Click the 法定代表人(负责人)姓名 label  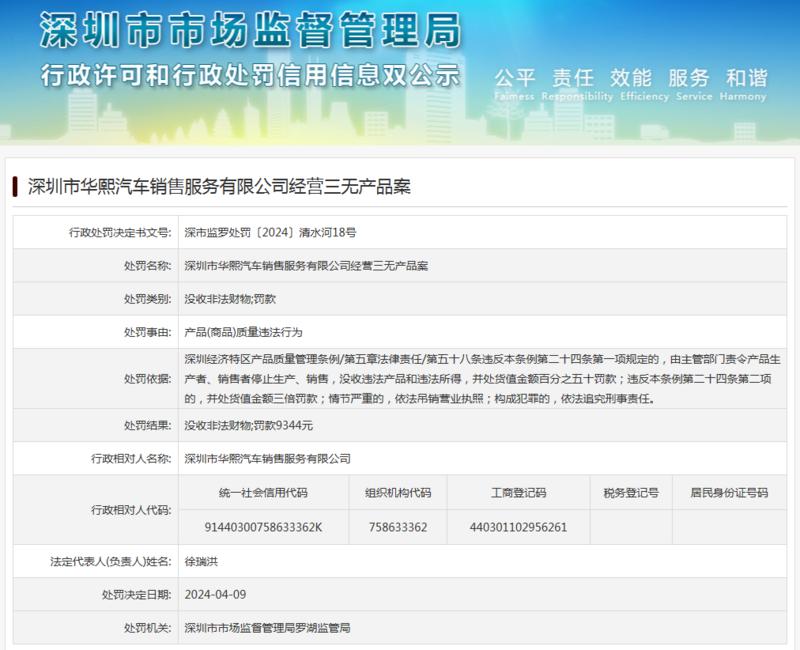point(111,562)
